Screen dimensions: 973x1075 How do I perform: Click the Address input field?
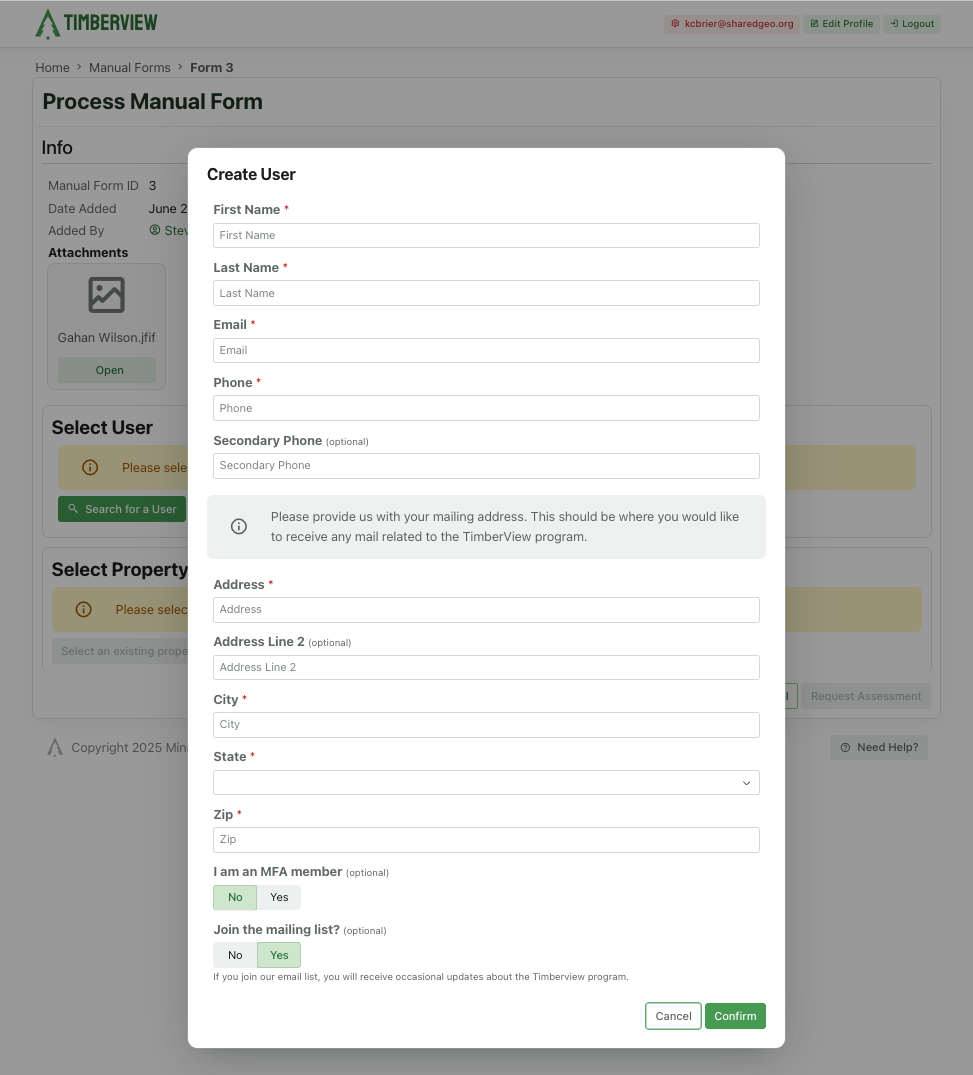click(486, 610)
